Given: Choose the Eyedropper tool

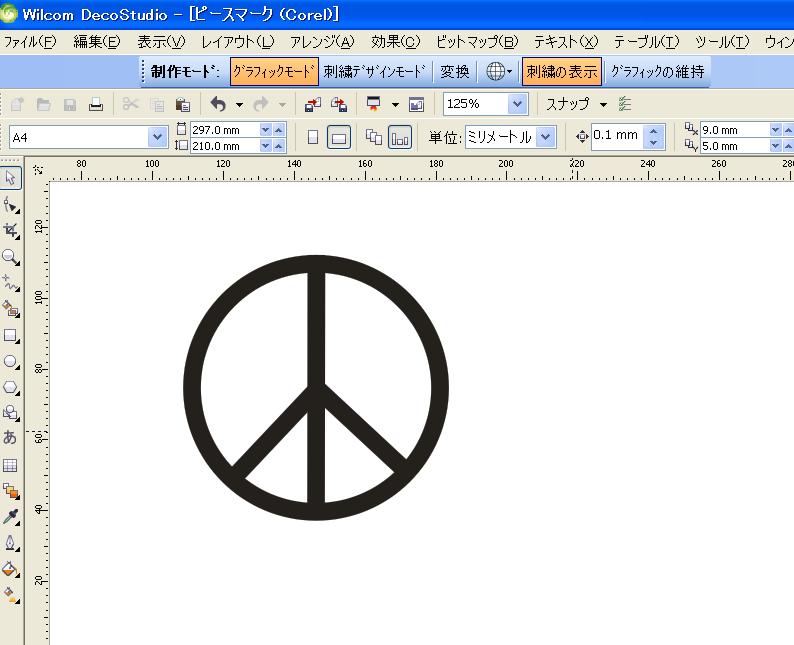Looking at the screenshot, I should point(10,517).
